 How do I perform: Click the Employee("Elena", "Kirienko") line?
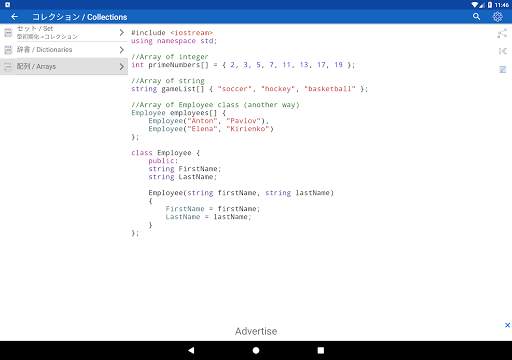[x=211, y=129]
